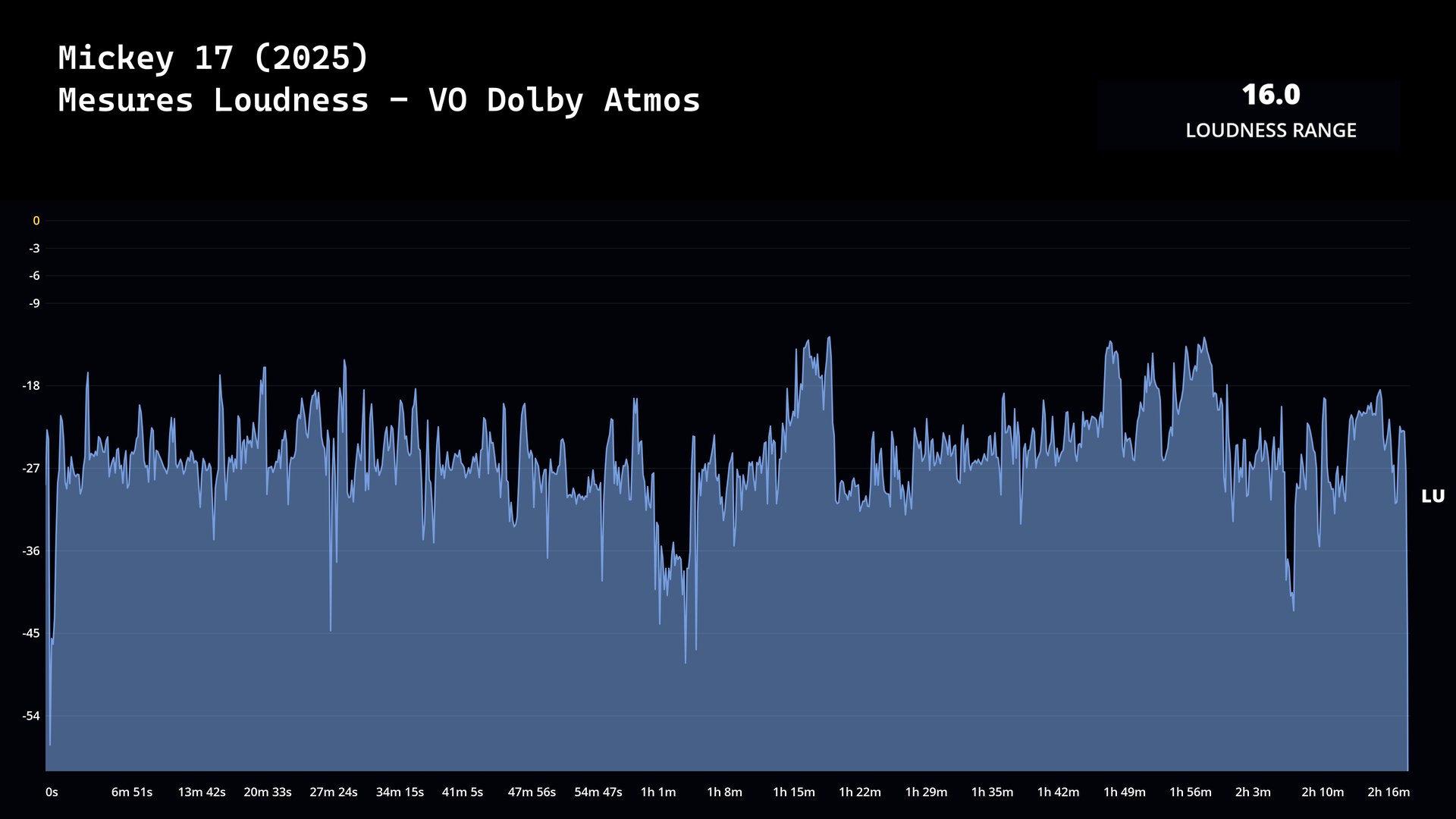Viewport: 1456px width, 819px height.
Task: Click the '1h 49m' time axis label
Action: pyautogui.click(x=1125, y=792)
